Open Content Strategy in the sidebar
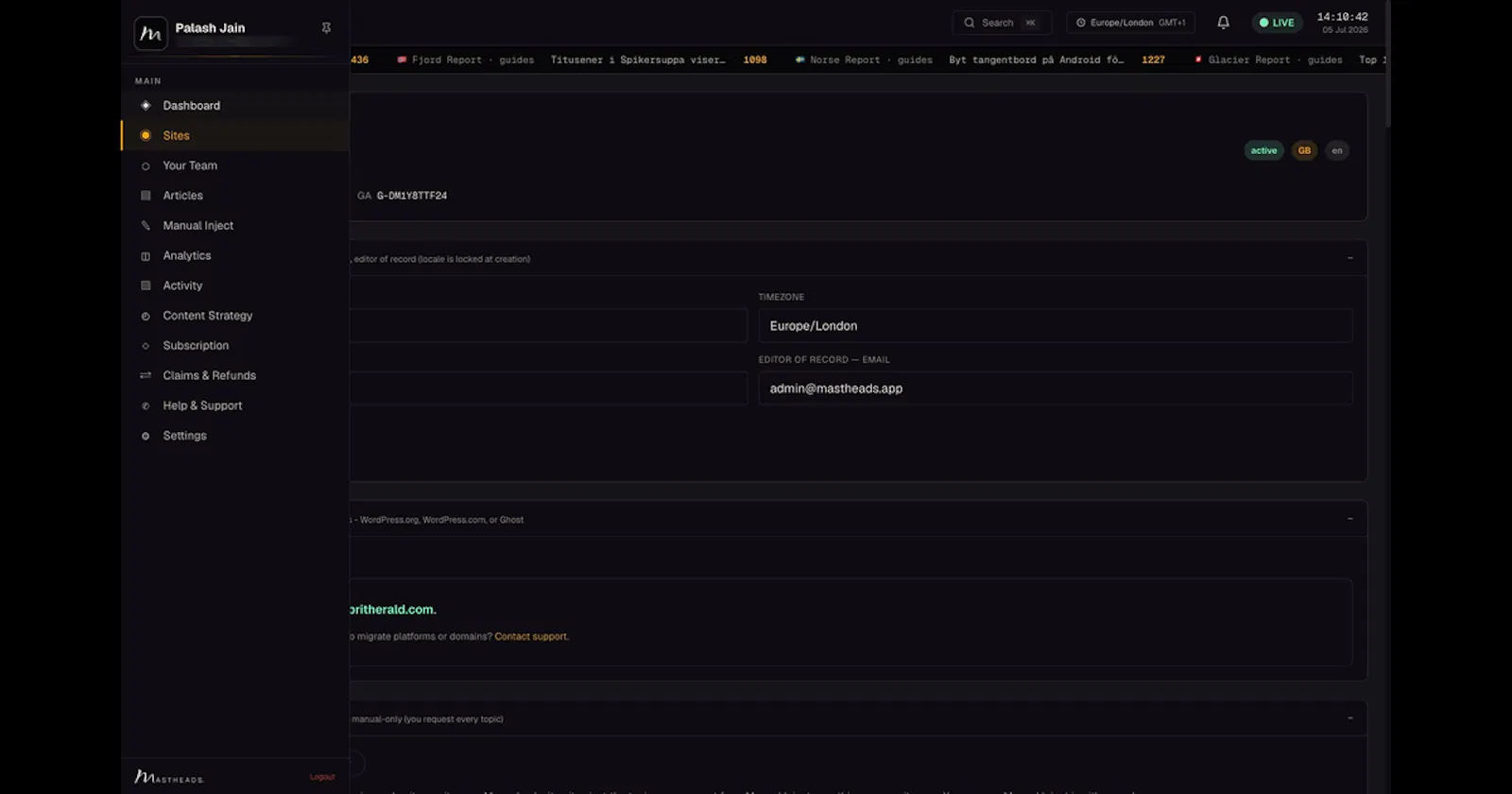Screen dimensions: 1512x794 [x=235, y=316]
